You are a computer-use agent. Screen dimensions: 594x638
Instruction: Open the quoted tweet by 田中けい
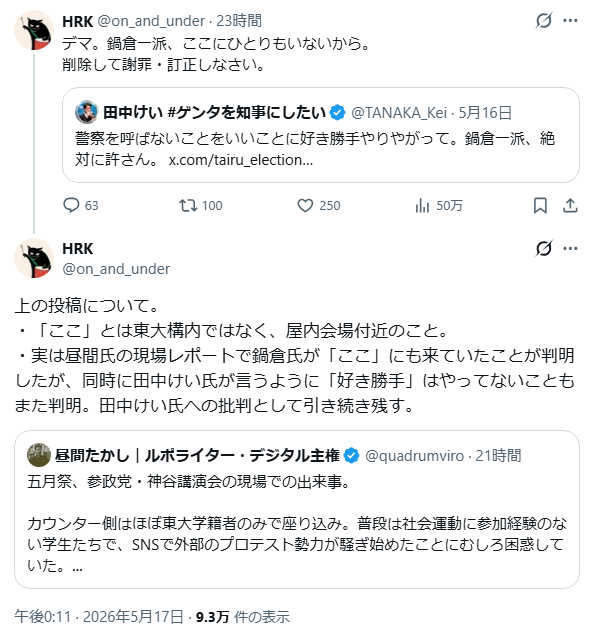click(x=321, y=135)
